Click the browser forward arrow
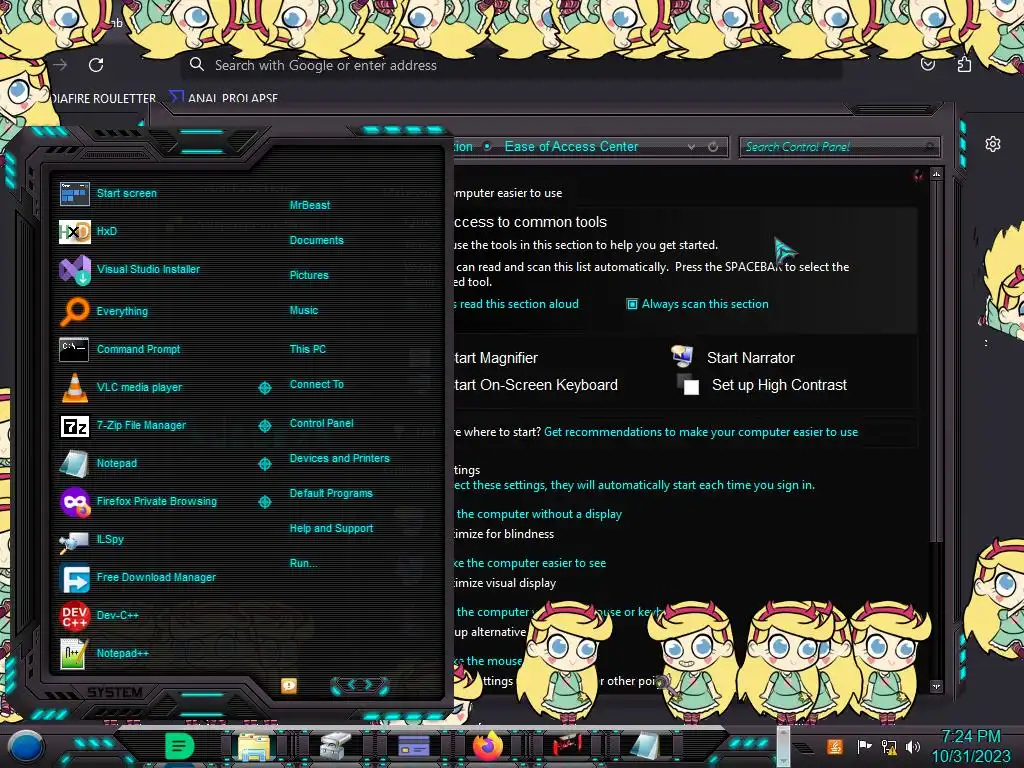This screenshot has width=1024, height=768. coord(60,65)
